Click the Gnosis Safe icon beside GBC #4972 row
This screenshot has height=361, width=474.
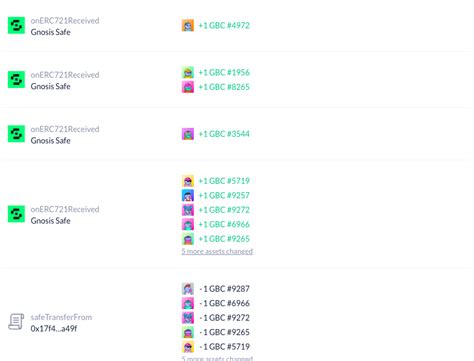tap(16, 25)
